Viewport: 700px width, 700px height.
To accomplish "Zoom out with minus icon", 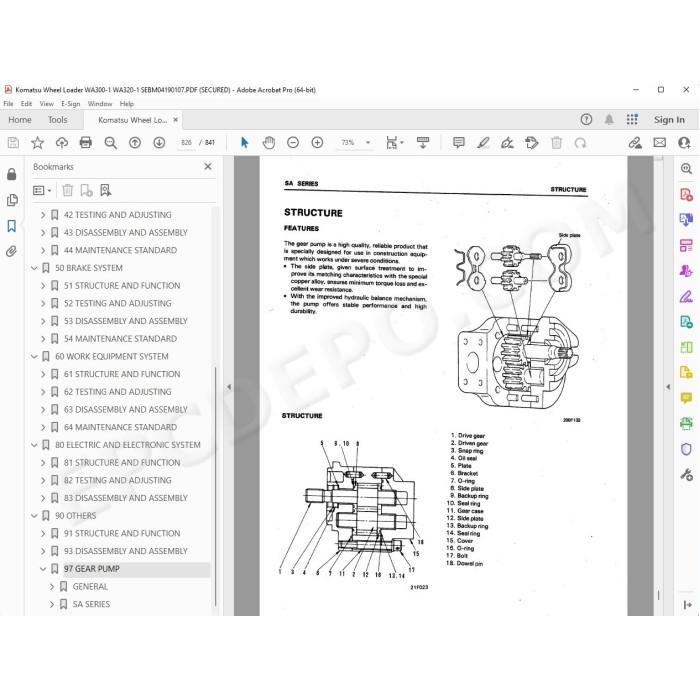I will click(x=293, y=143).
